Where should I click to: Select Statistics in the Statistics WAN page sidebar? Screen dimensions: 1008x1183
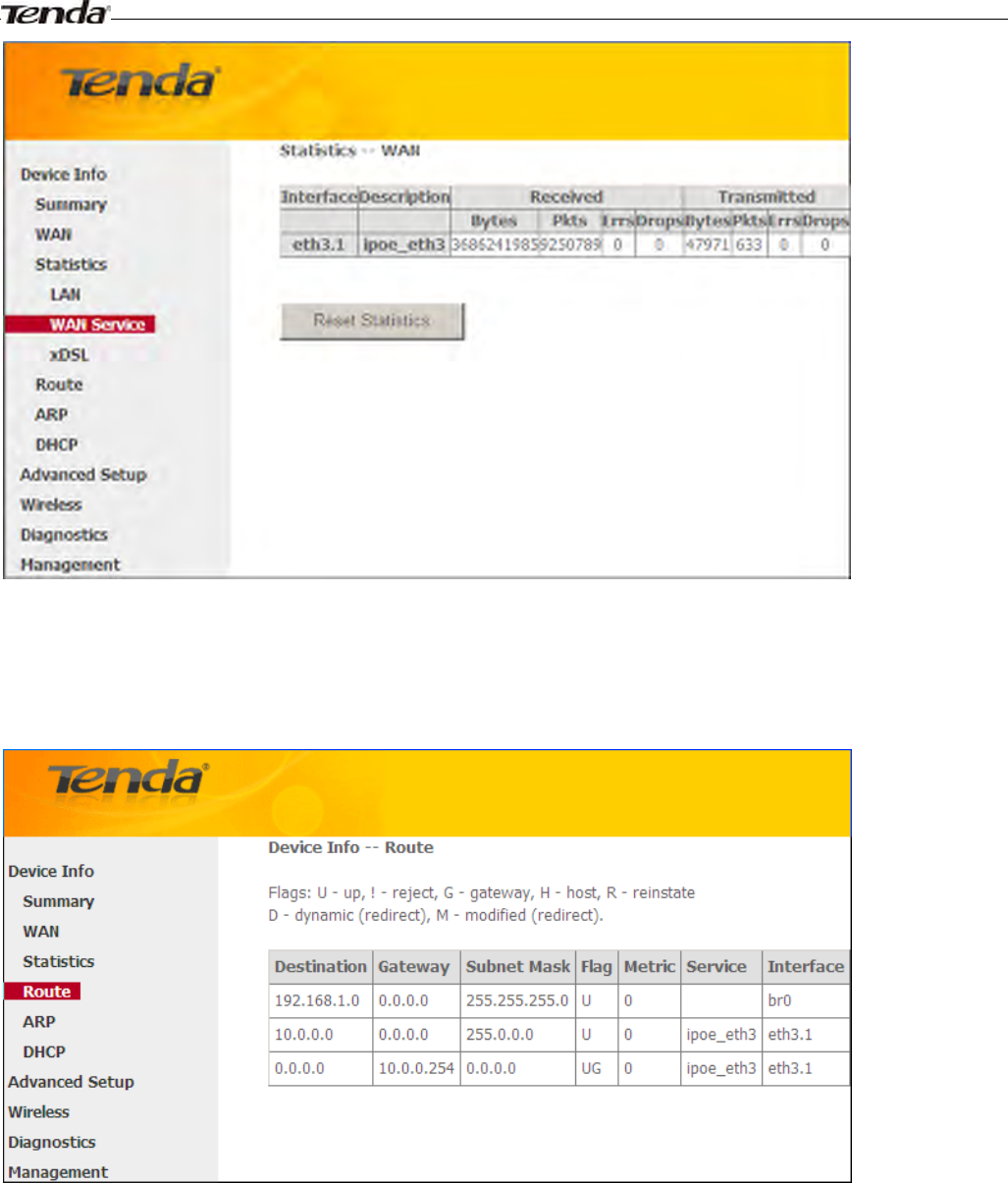click(x=71, y=265)
